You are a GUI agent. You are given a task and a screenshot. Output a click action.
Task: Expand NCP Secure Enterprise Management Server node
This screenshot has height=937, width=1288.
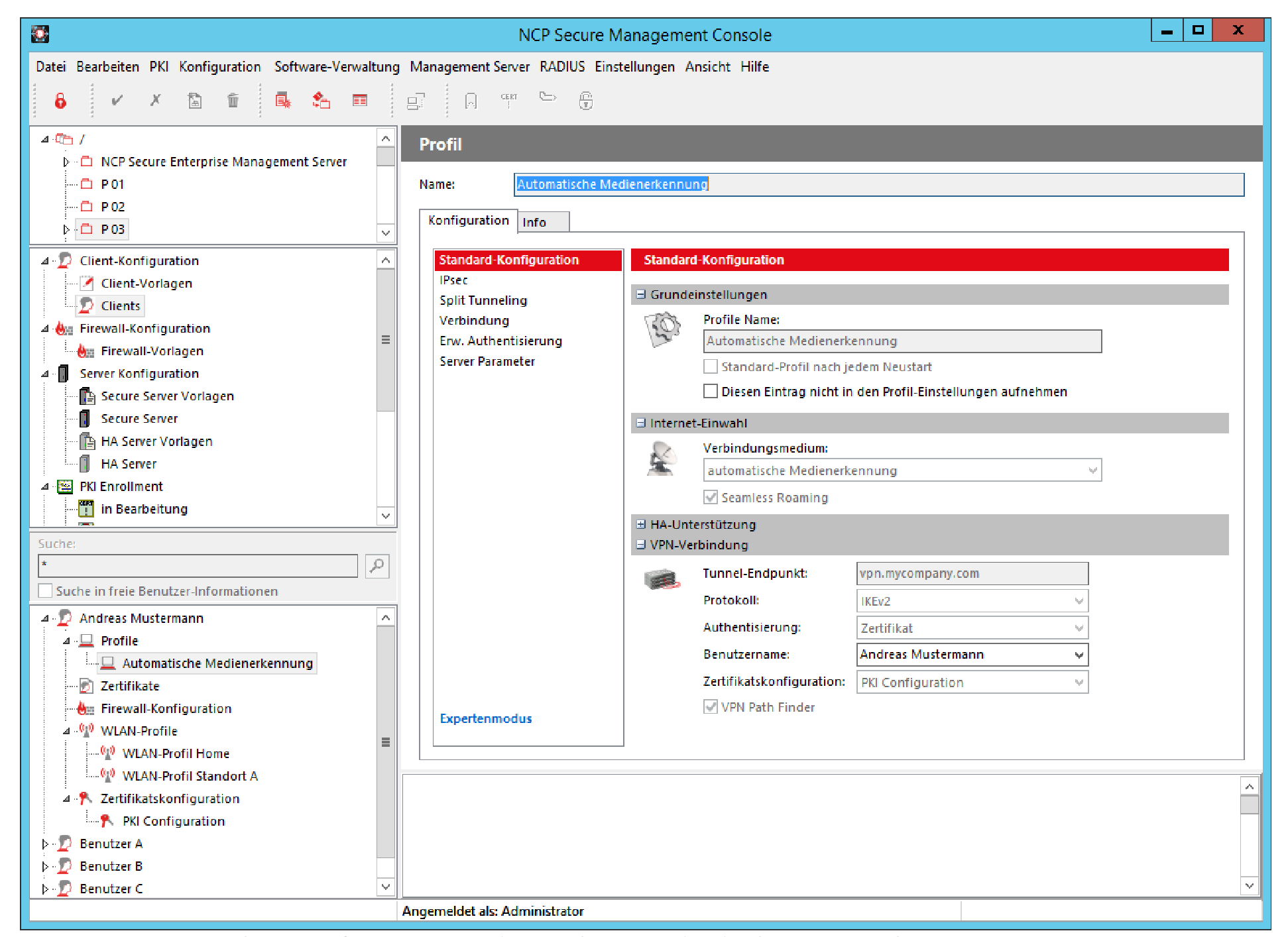point(66,162)
